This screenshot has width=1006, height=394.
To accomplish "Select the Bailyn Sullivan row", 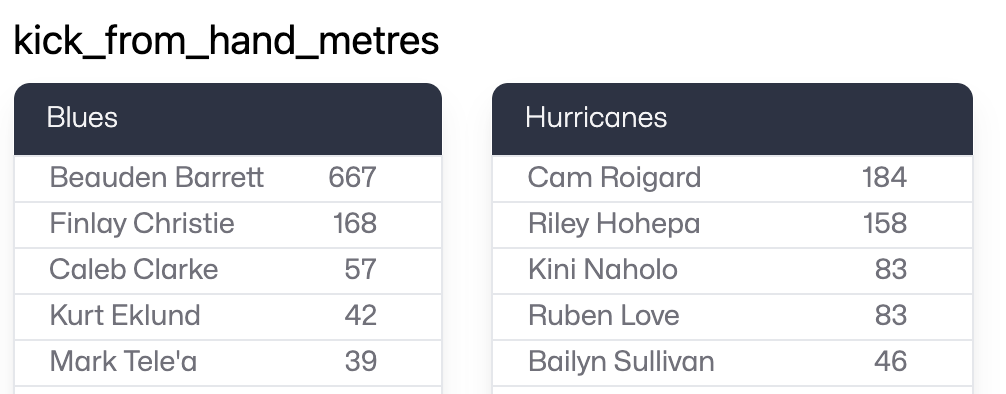I will click(732, 363).
